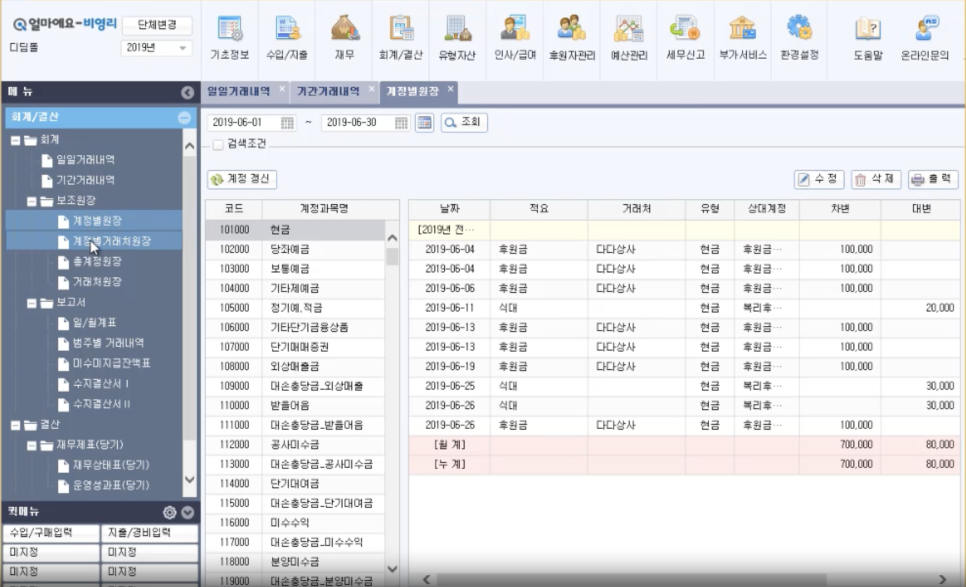Select the 2019-06-11 식대 ledger row

[x=684, y=308]
